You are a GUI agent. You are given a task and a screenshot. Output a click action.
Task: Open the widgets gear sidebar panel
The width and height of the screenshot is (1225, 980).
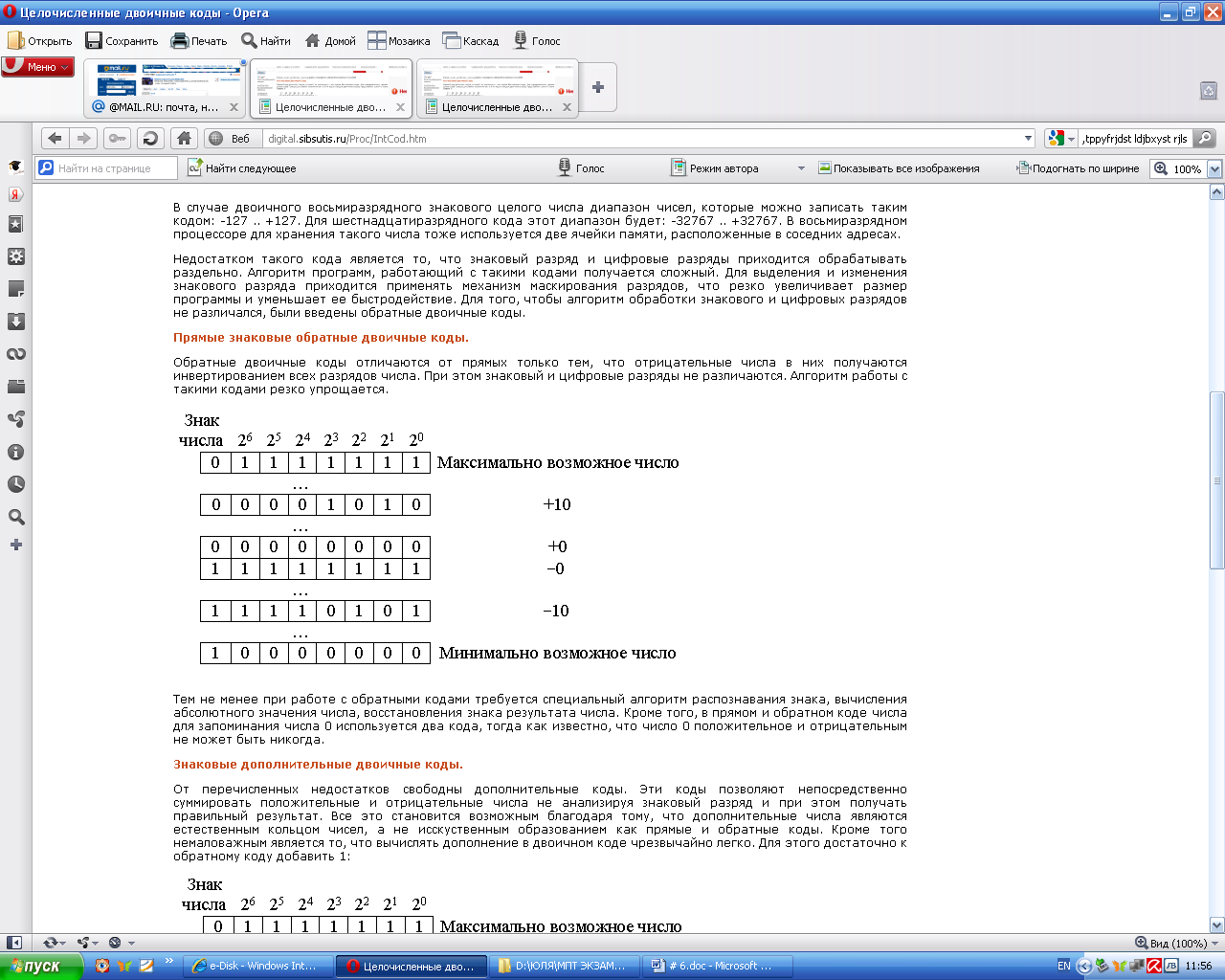click(x=15, y=256)
